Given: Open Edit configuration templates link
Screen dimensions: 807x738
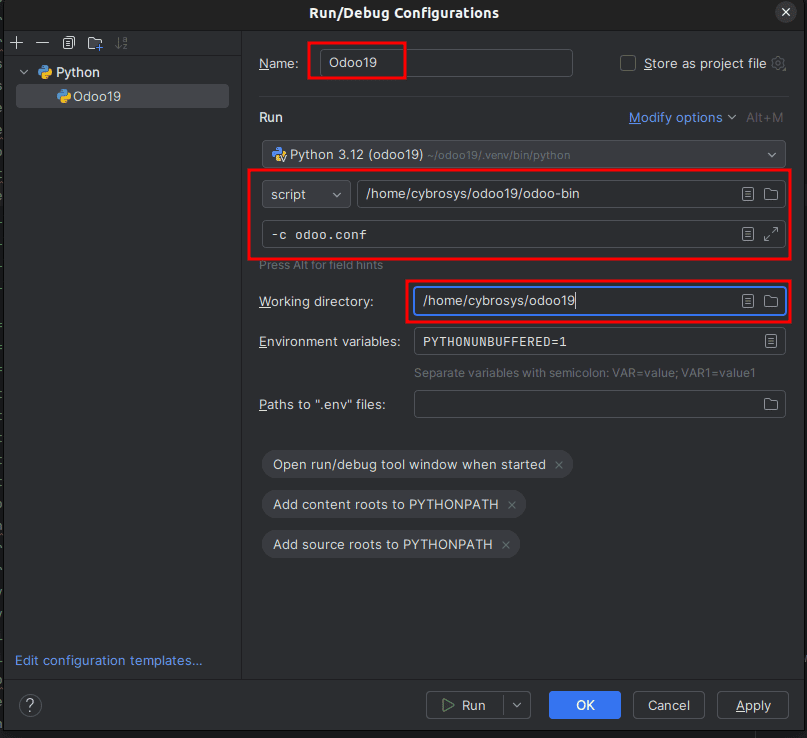Looking at the screenshot, I should (x=109, y=660).
